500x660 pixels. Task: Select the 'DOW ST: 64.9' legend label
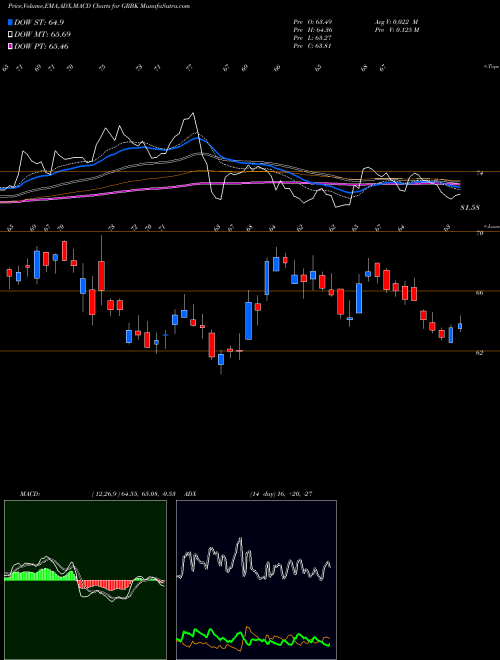pyautogui.click(x=39, y=22)
